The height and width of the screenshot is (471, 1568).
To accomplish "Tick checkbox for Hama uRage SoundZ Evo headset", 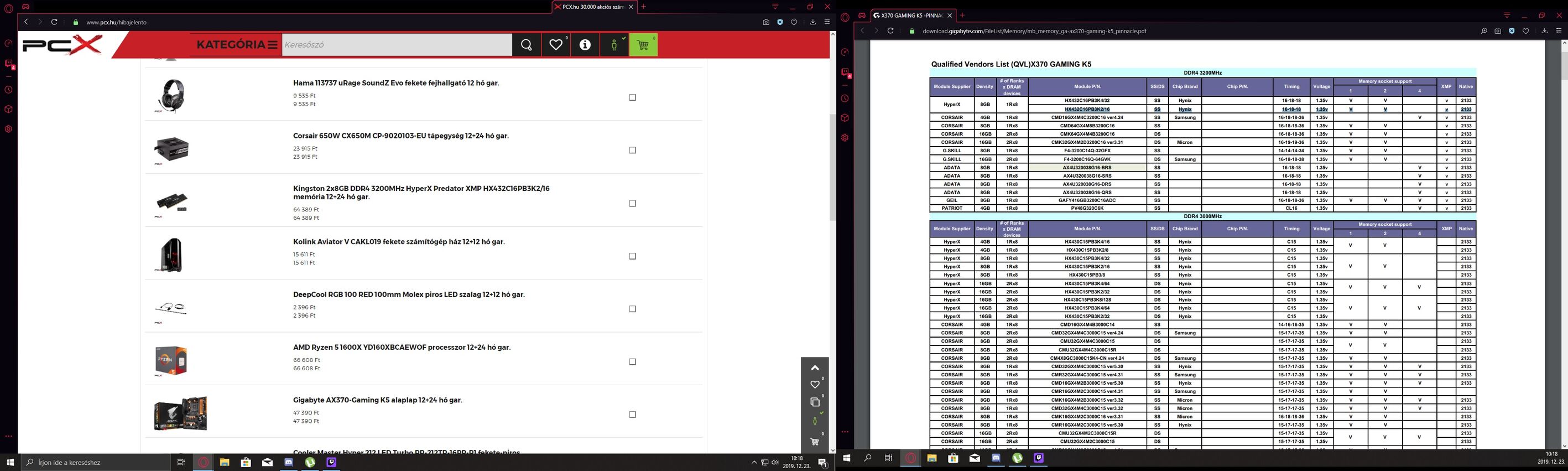I will [x=632, y=97].
